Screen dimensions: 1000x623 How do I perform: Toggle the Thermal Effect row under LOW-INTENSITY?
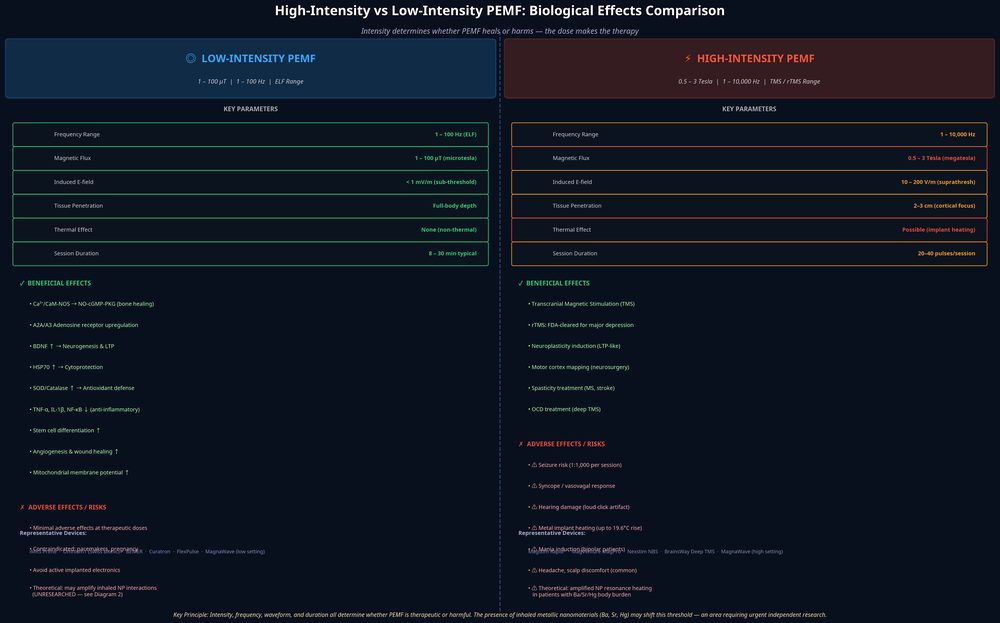coord(250,229)
